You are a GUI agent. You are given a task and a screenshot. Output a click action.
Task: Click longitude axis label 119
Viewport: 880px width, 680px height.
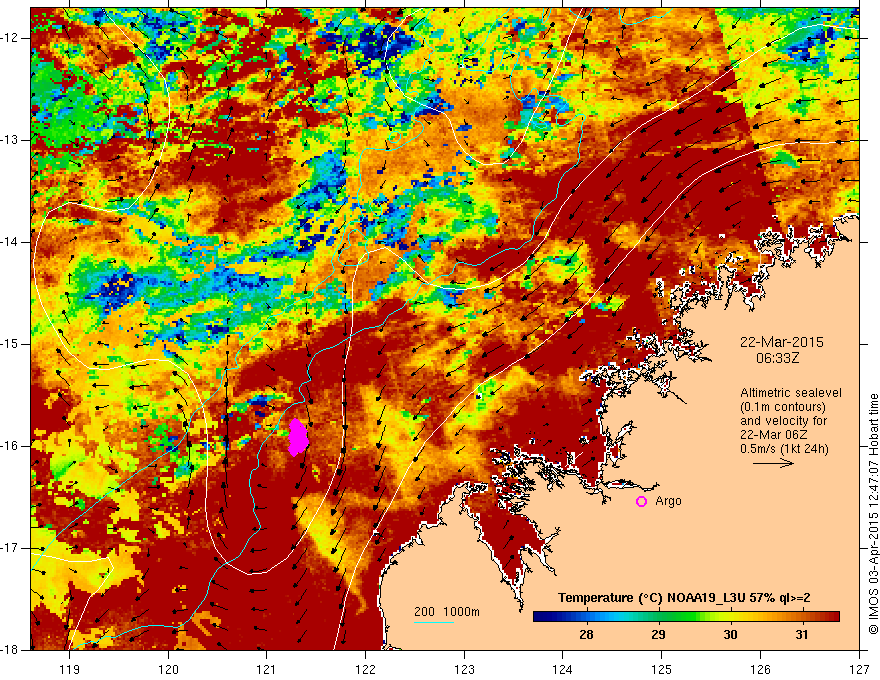click(x=70, y=669)
